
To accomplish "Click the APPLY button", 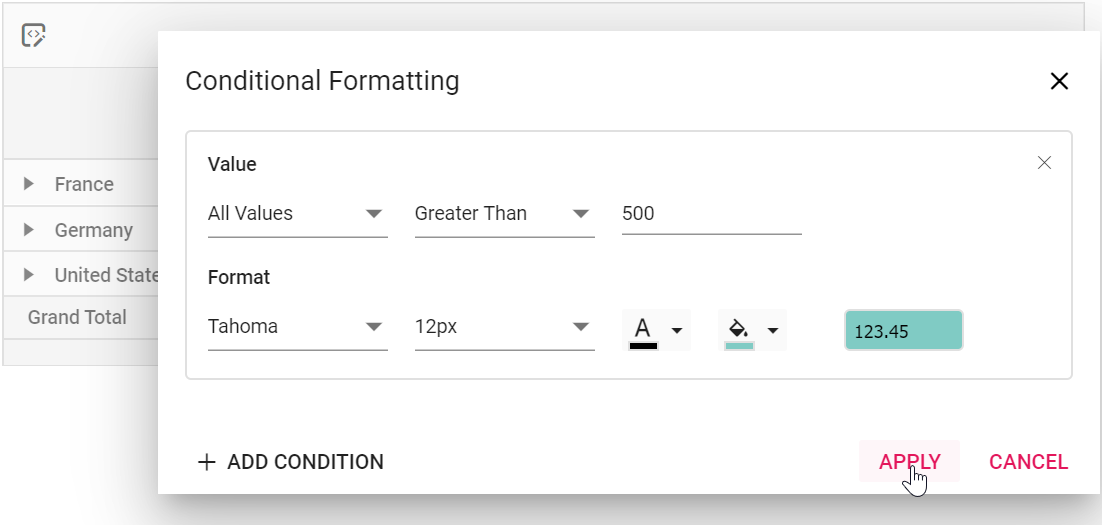I will (x=909, y=462).
